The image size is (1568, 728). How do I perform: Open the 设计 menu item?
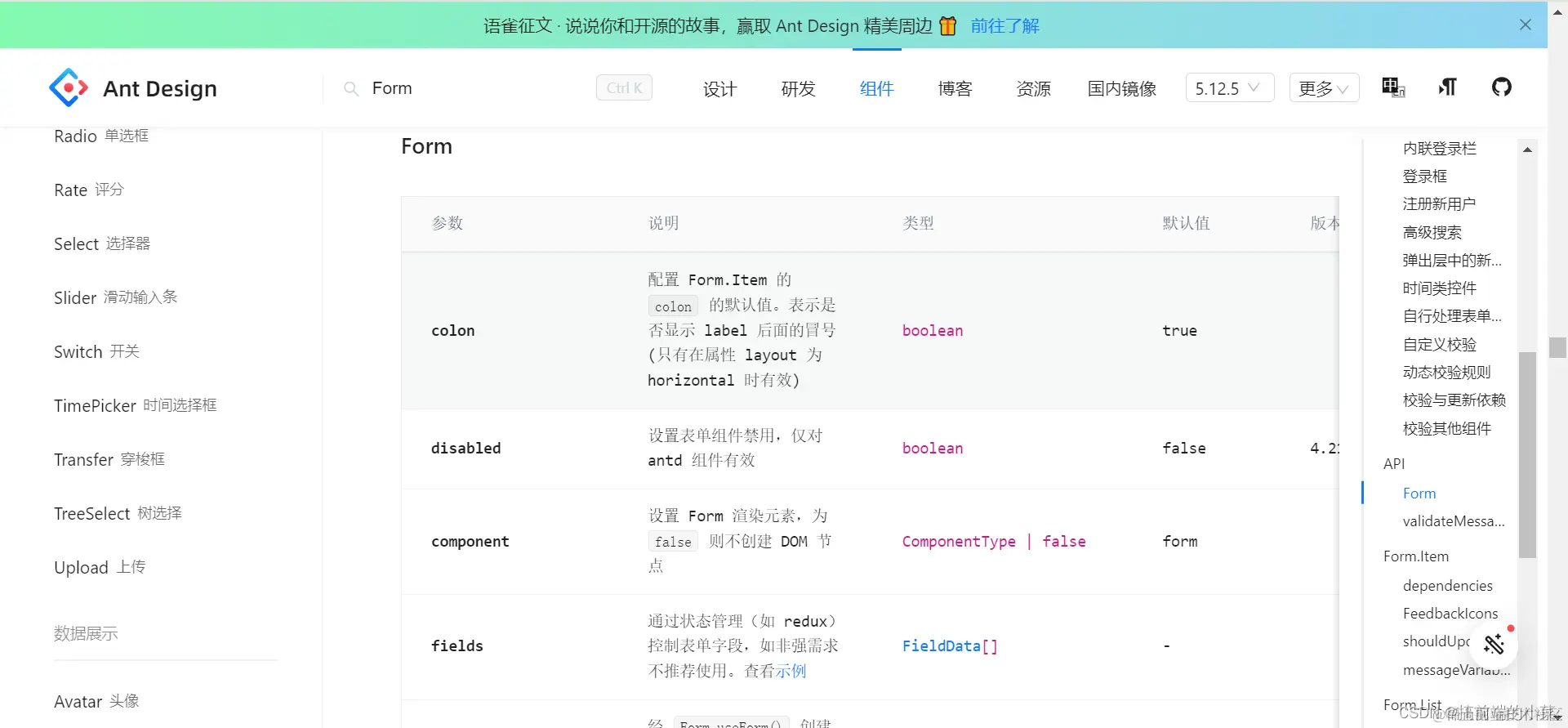click(x=719, y=88)
